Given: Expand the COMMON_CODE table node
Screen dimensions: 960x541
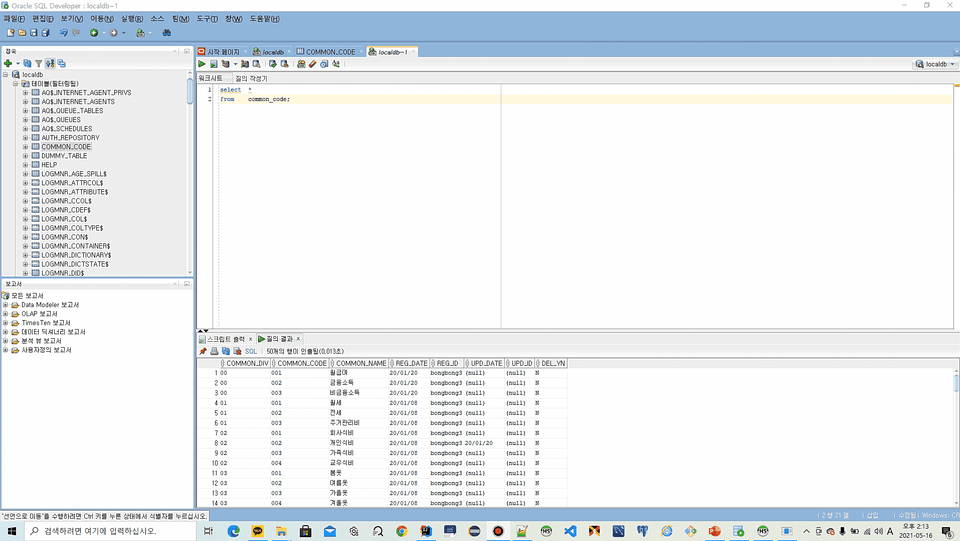Looking at the screenshot, I should pyautogui.click(x=26, y=147).
